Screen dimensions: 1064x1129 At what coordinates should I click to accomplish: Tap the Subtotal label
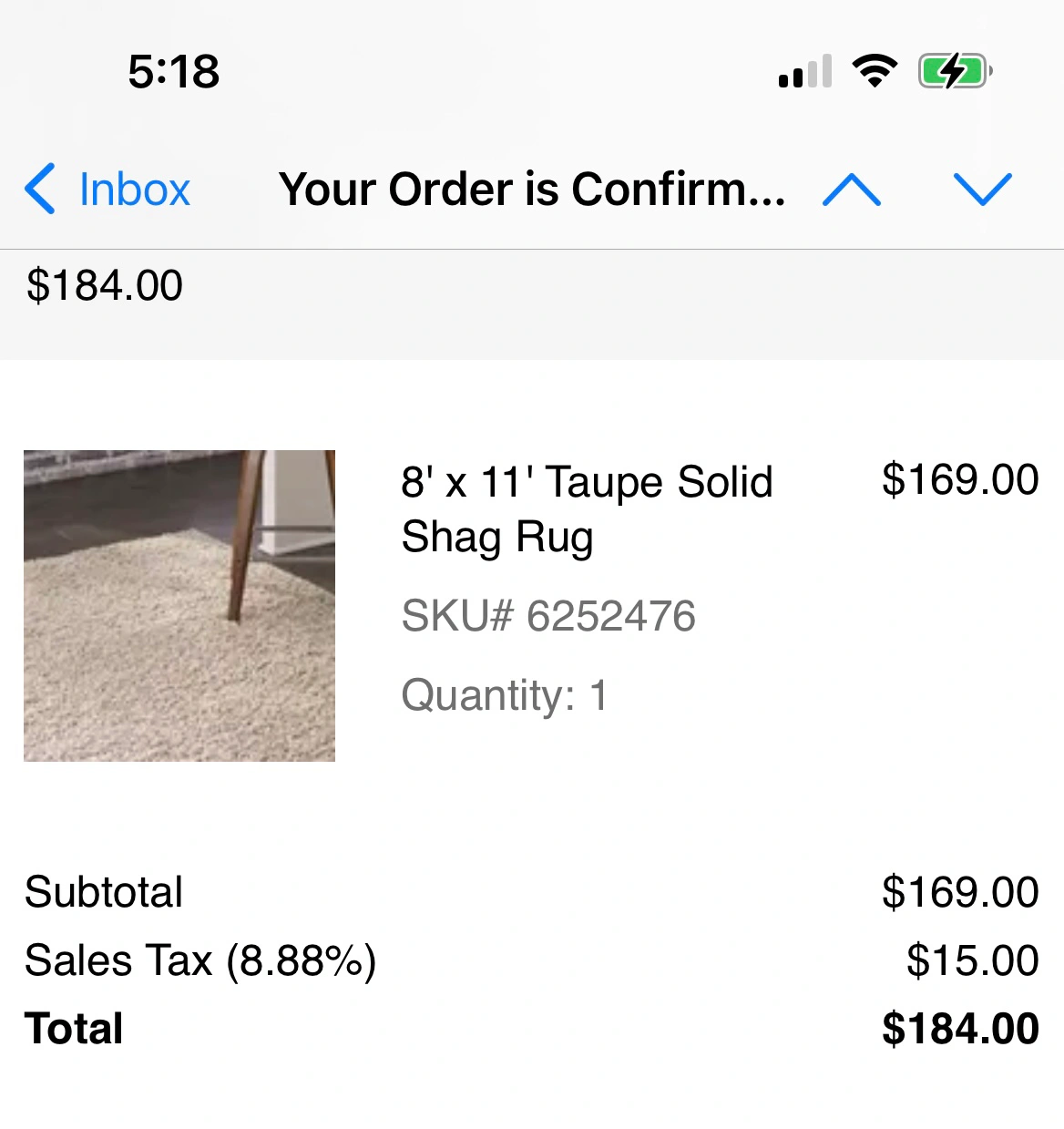(104, 891)
